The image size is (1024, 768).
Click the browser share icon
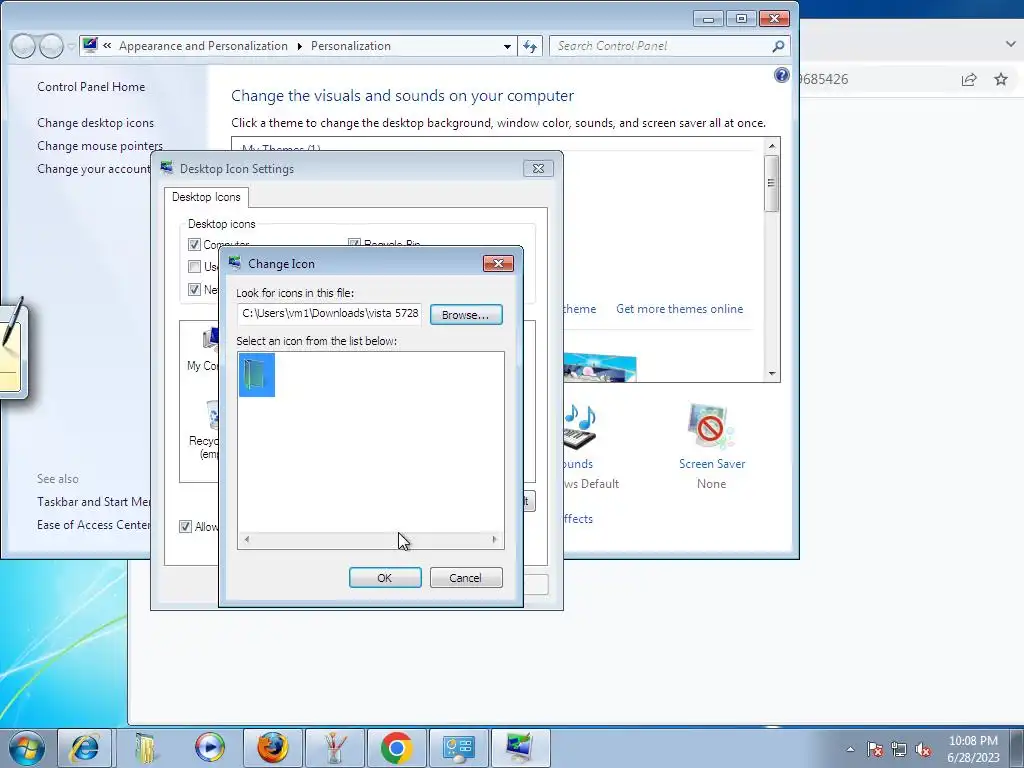click(x=969, y=80)
